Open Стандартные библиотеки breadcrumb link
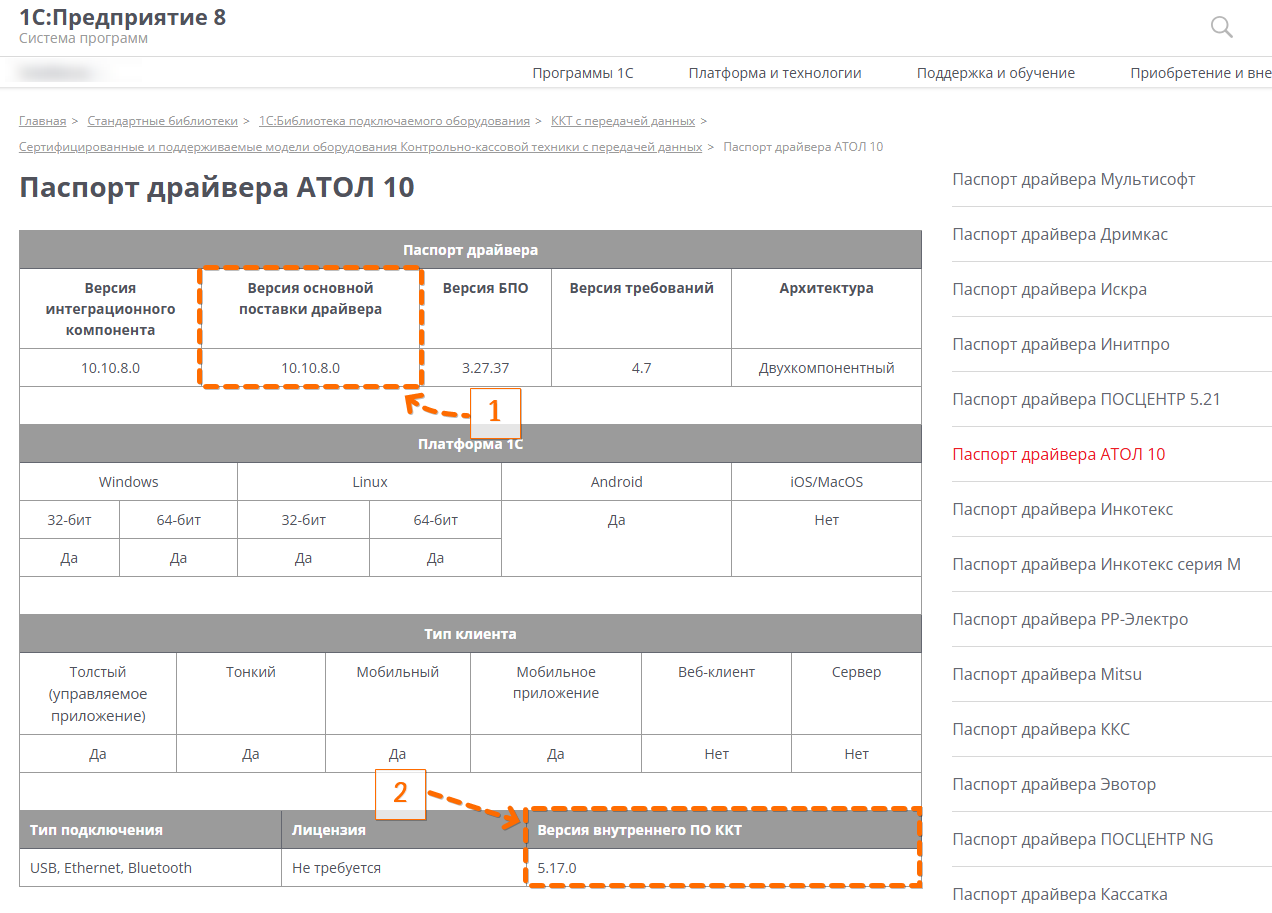The image size is (1272, 913). click(162, 121)
